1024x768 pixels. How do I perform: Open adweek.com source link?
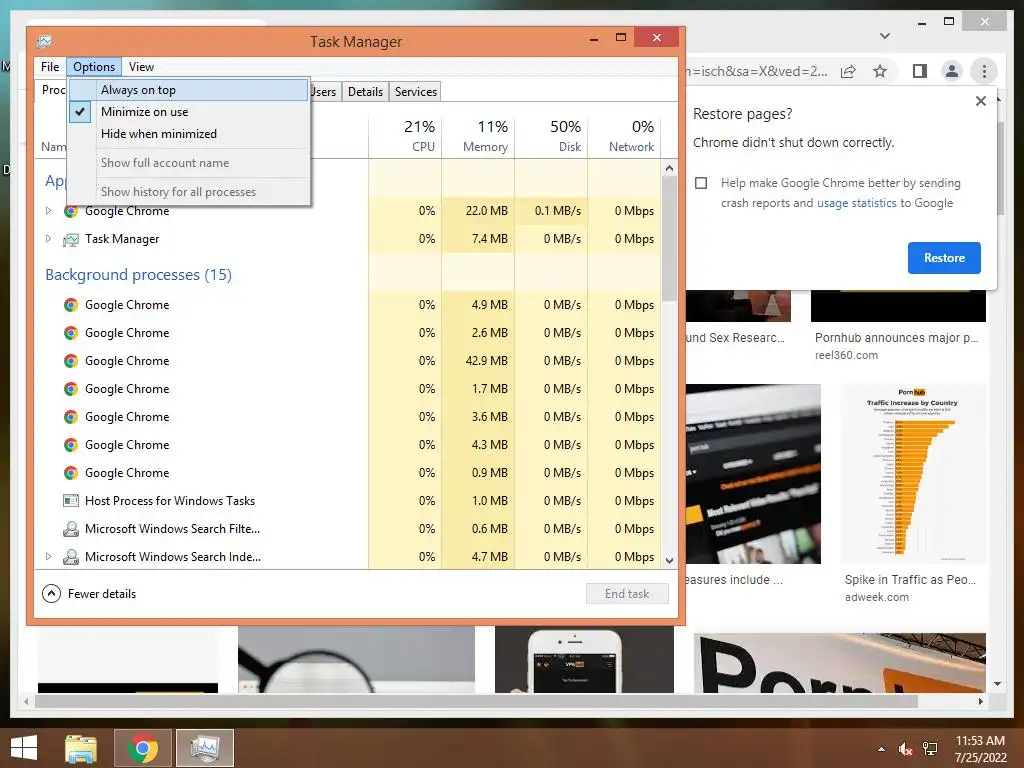click(876, 597)
